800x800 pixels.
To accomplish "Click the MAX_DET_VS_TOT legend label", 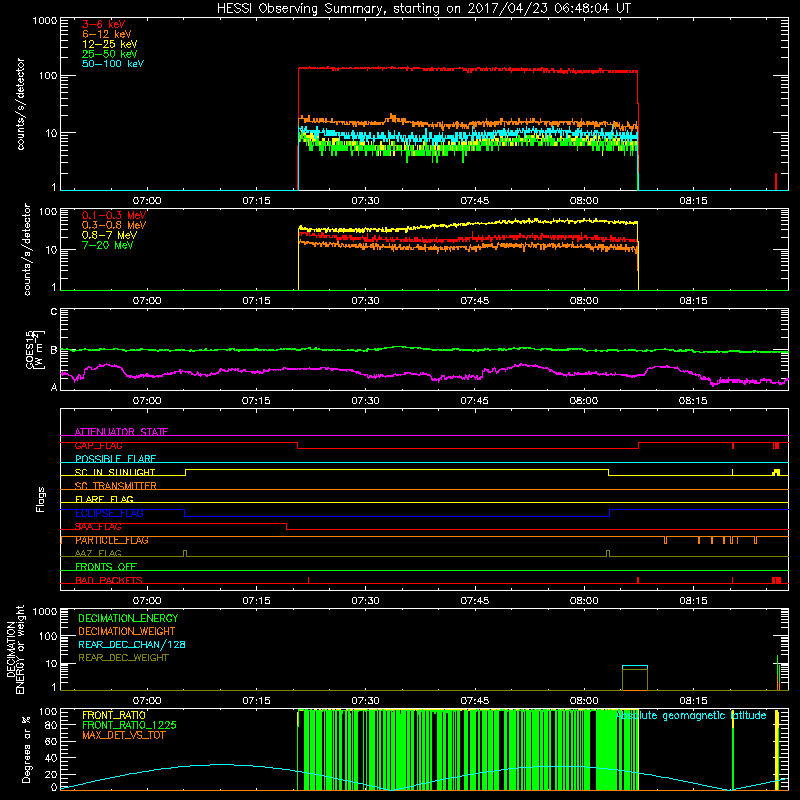I will click(123, 735).
